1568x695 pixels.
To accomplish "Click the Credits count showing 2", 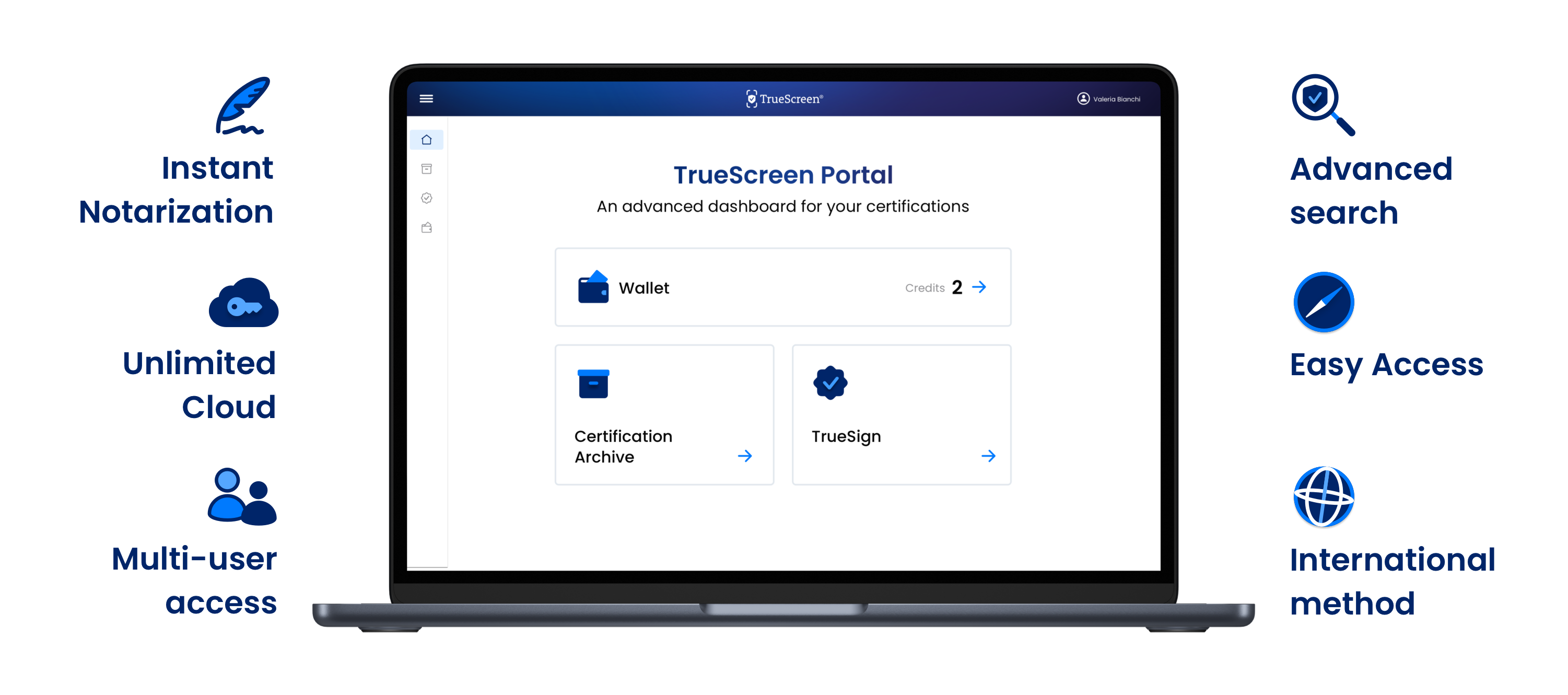I will 956,287.
